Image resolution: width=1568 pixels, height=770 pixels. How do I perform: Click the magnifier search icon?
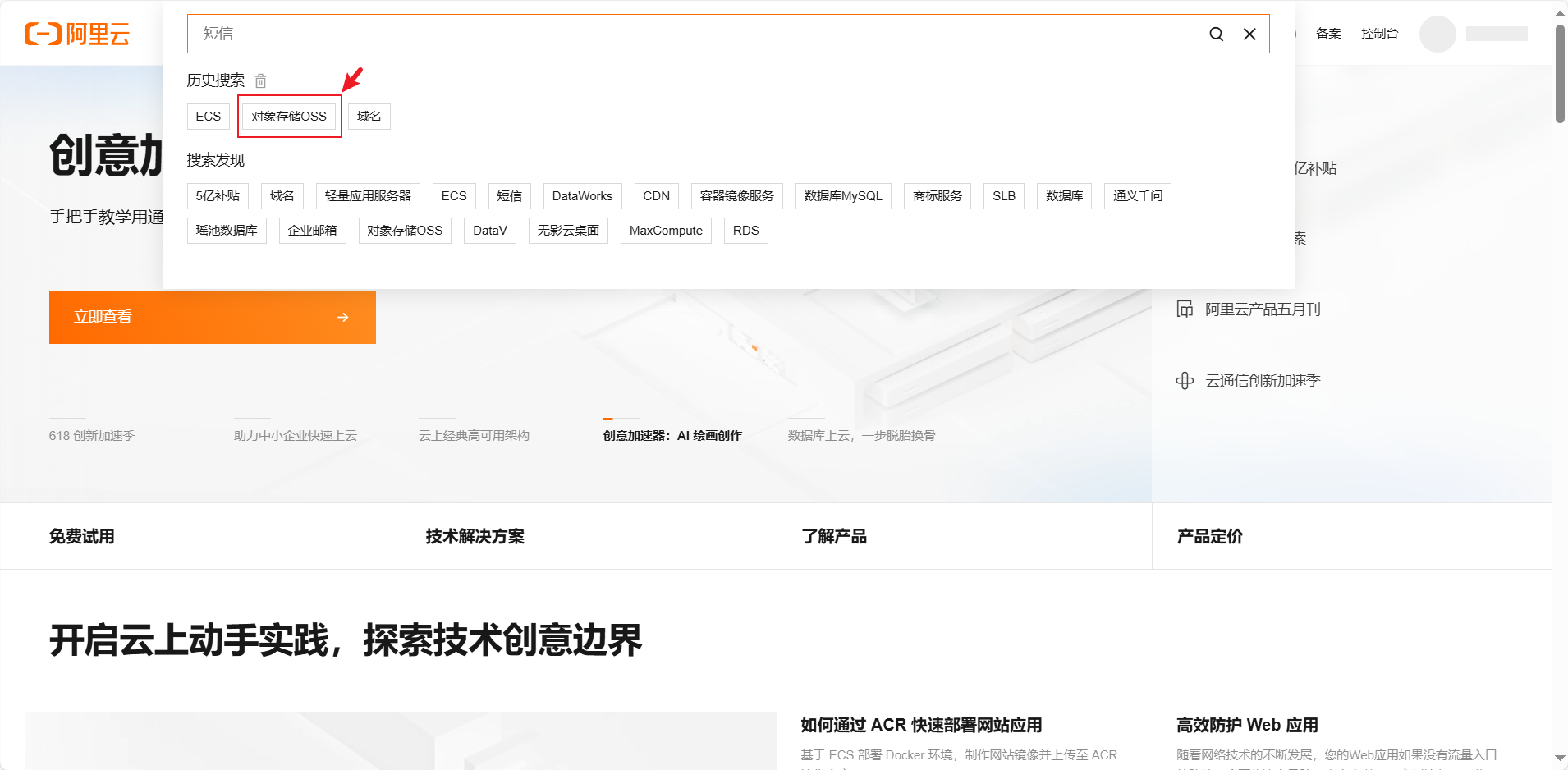coord(1217,34)
